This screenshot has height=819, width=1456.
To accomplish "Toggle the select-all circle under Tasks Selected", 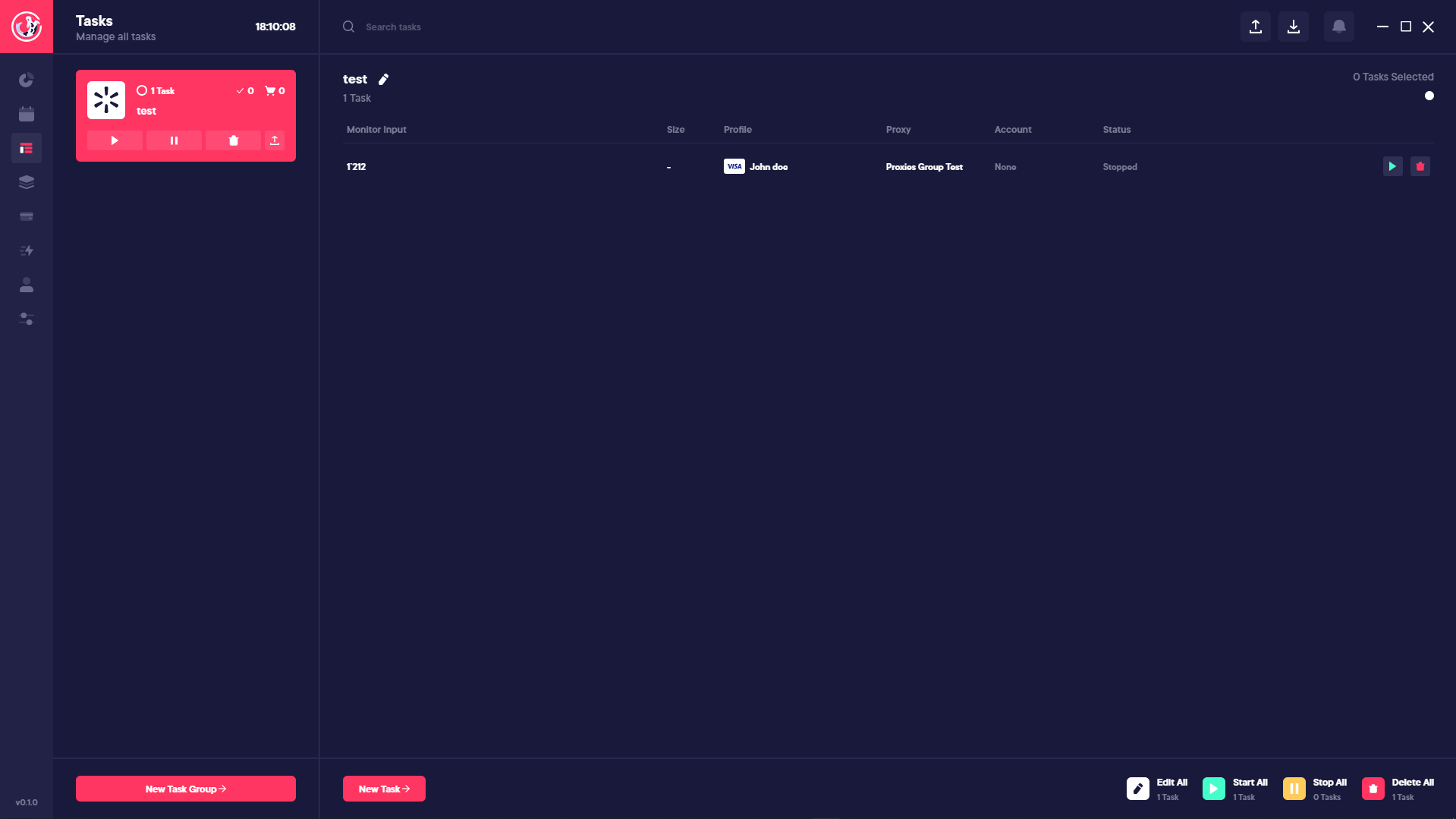I will pos(1429,96).
